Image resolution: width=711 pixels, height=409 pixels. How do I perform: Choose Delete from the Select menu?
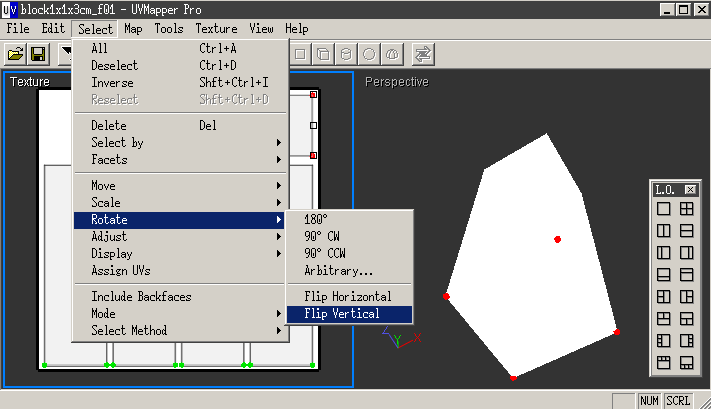click(180, 126)
